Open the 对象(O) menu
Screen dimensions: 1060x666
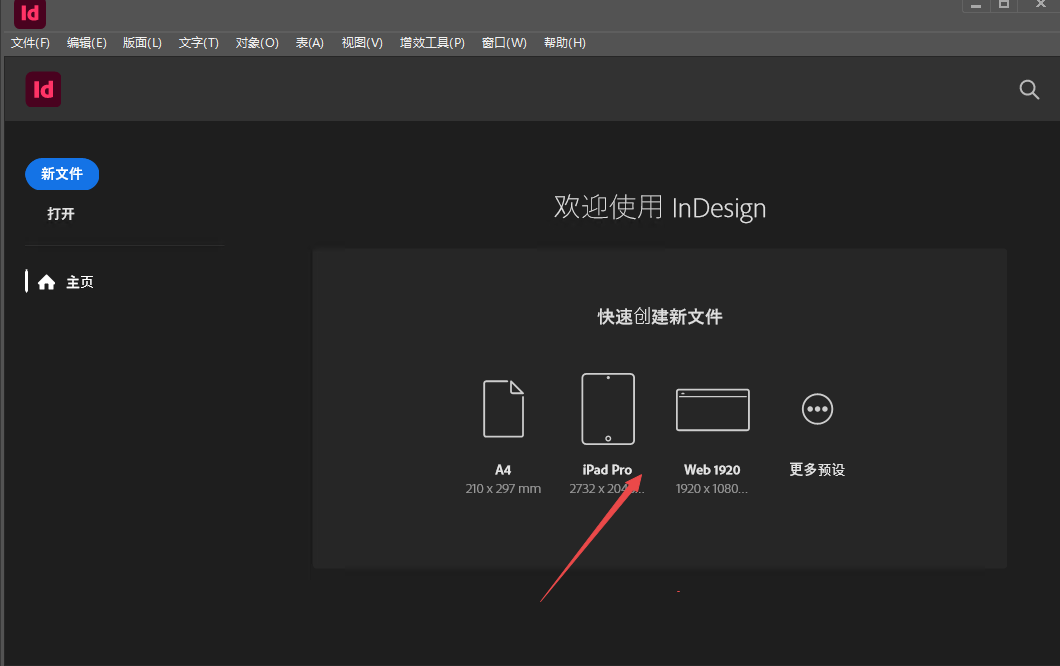coord(257,43)
